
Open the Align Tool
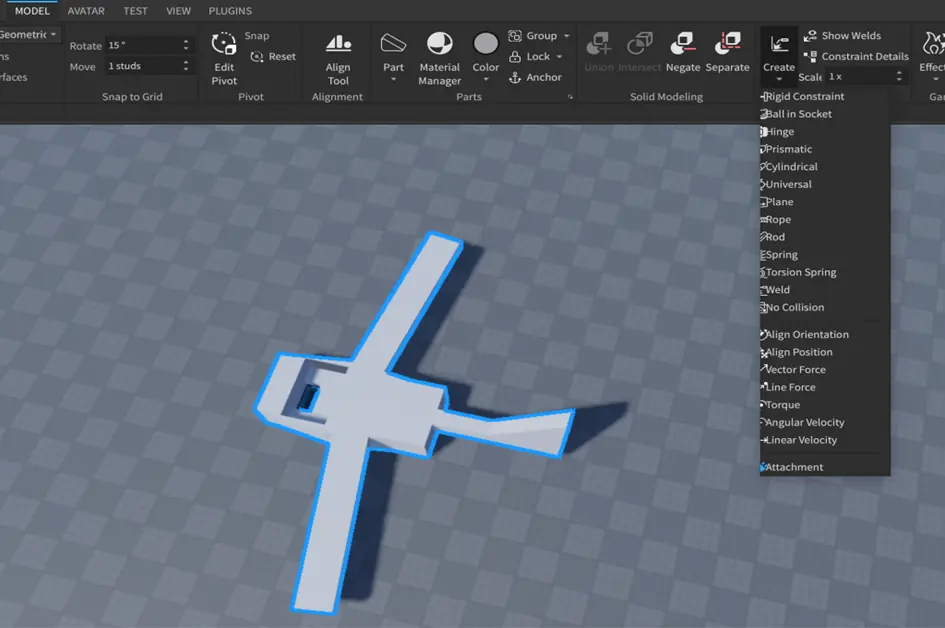tap(338, 59)
